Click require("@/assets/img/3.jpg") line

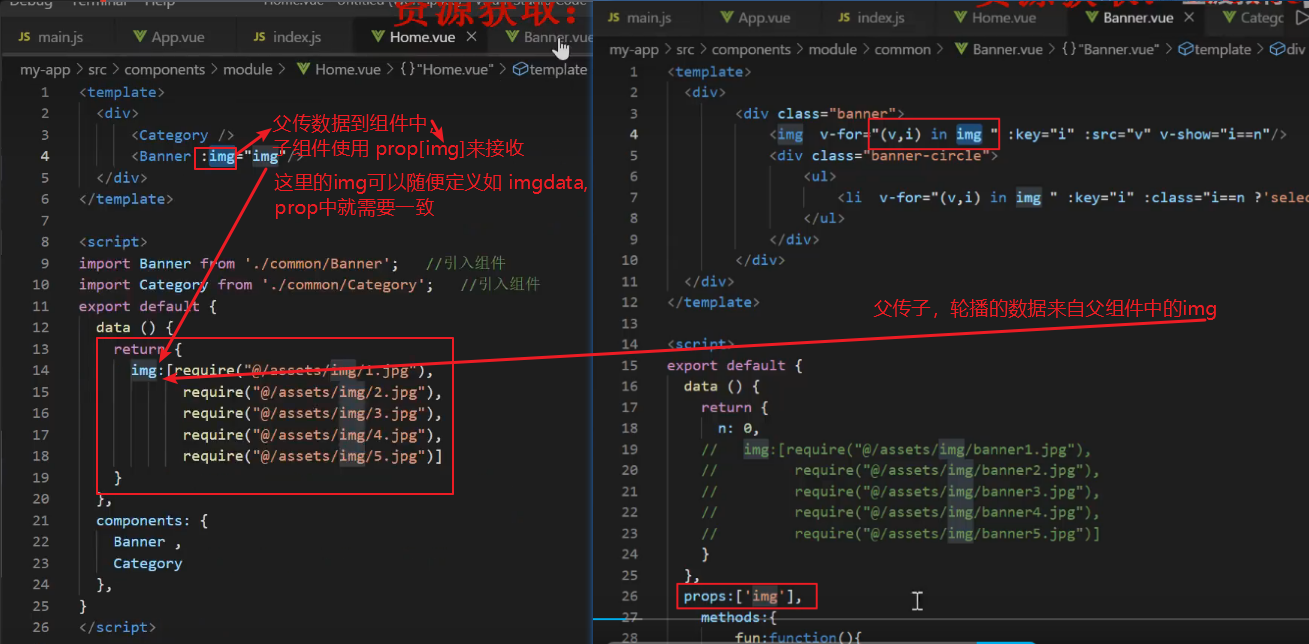tap(312, 413)
